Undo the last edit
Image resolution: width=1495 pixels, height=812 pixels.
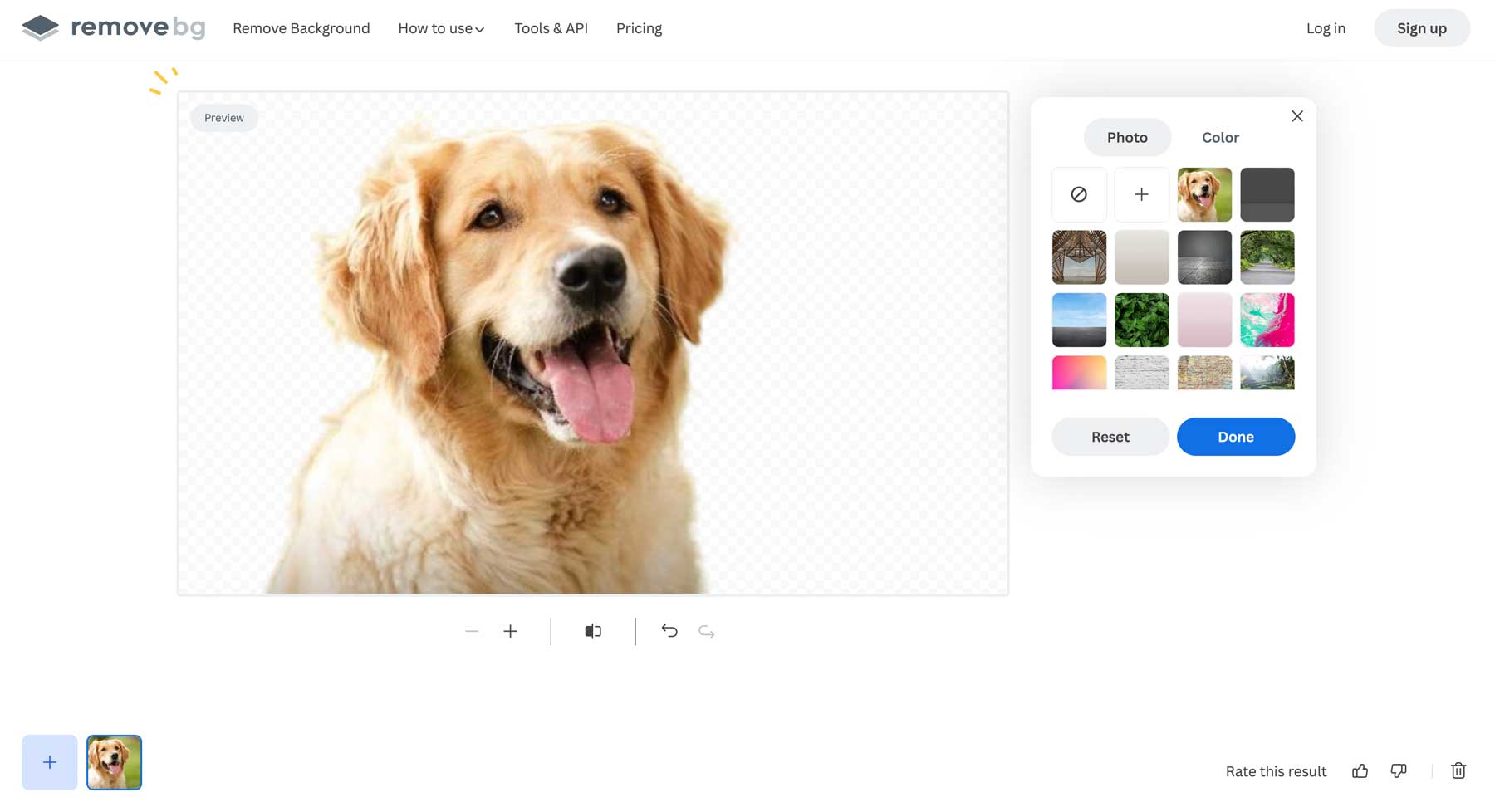click(669, 631)
